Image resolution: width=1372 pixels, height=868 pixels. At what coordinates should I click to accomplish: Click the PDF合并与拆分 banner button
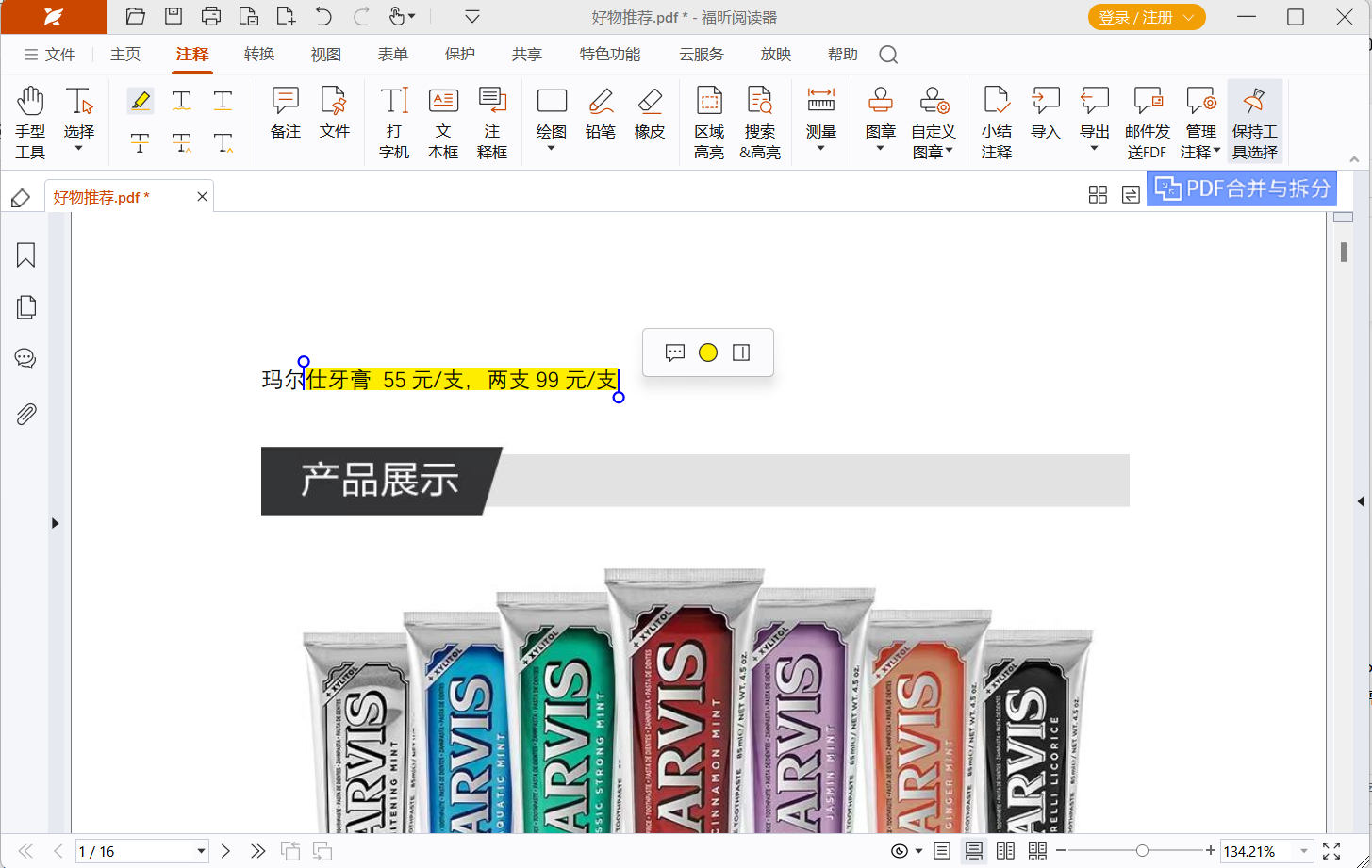tap(1242, 188)
